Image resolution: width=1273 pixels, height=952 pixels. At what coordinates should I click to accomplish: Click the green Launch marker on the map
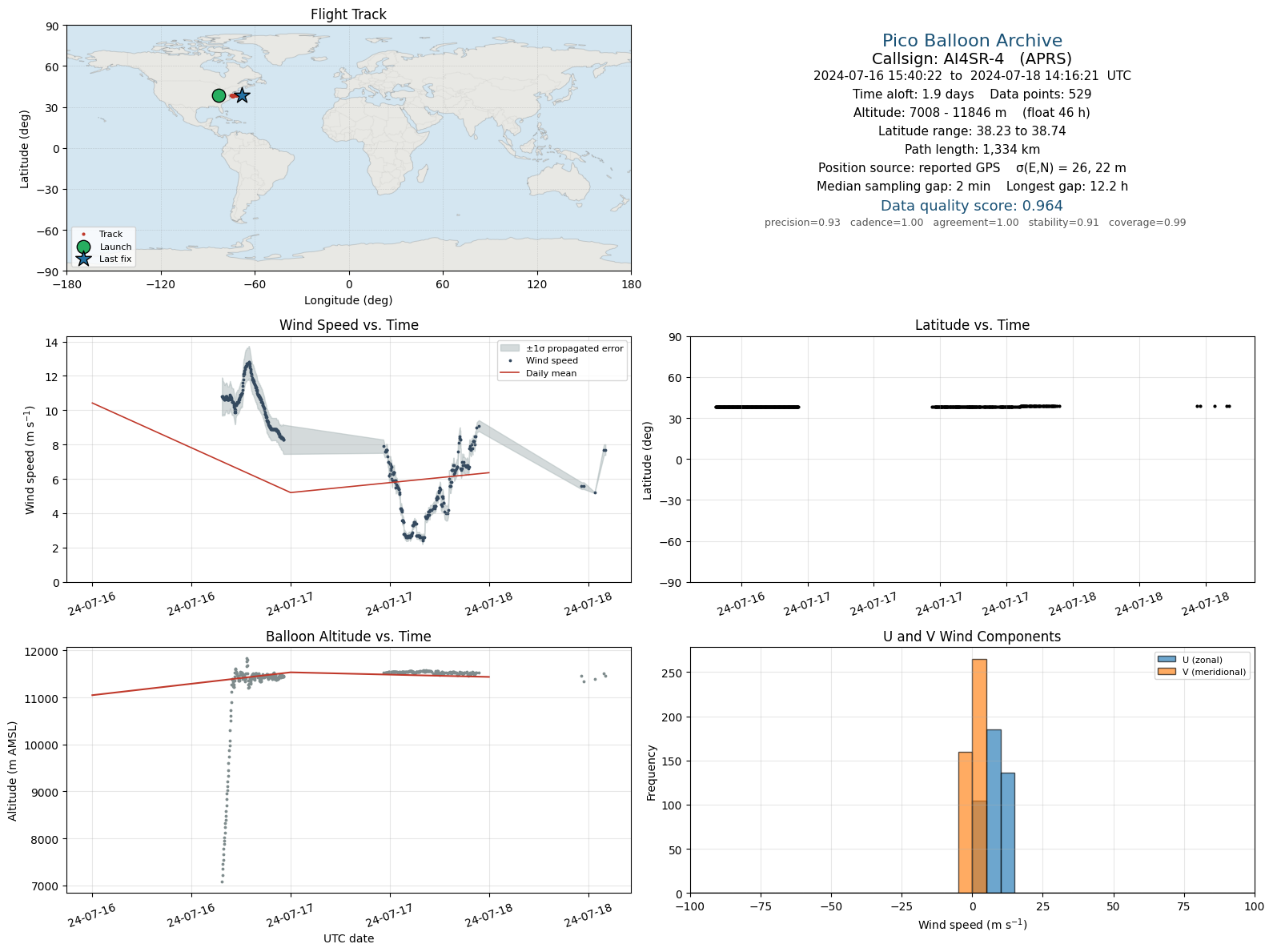[219, 96]
